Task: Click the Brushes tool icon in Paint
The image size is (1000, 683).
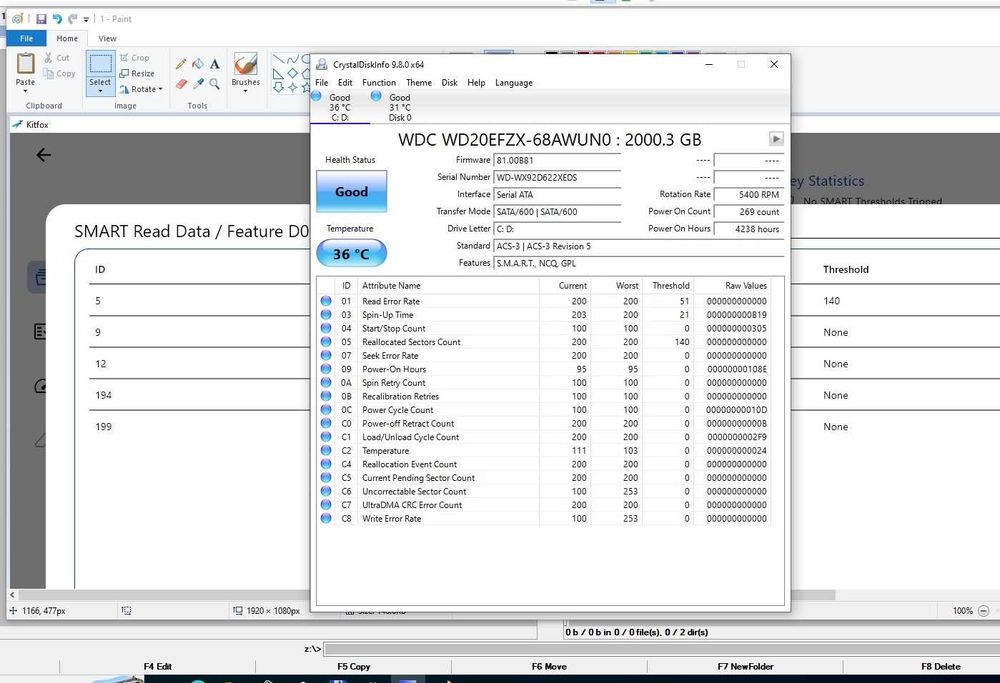Action: 246,64
